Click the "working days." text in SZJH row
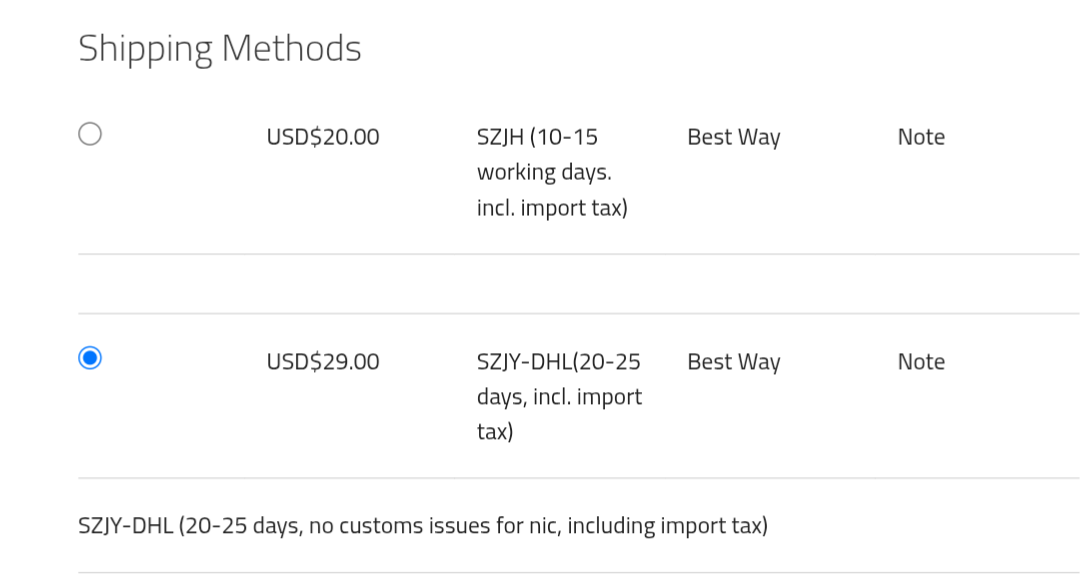This screenshot has width=1080, height=582. tap(544, 172)
